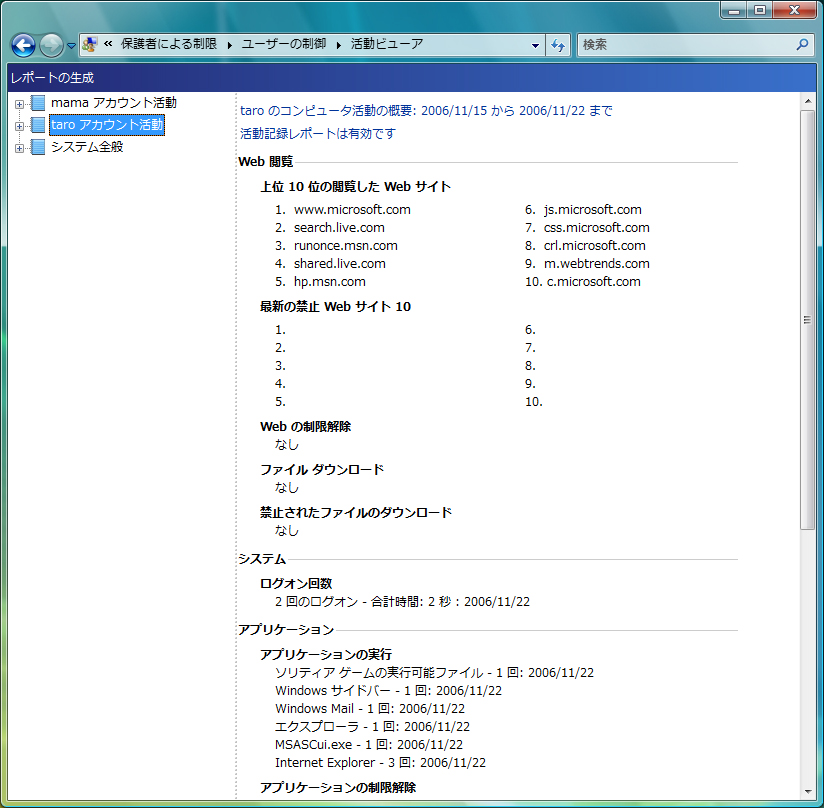Click アプリケーションの制限解除 heading
Image resolution: width=824 pixels, height=808 pixels.
(x=338, y=788)
